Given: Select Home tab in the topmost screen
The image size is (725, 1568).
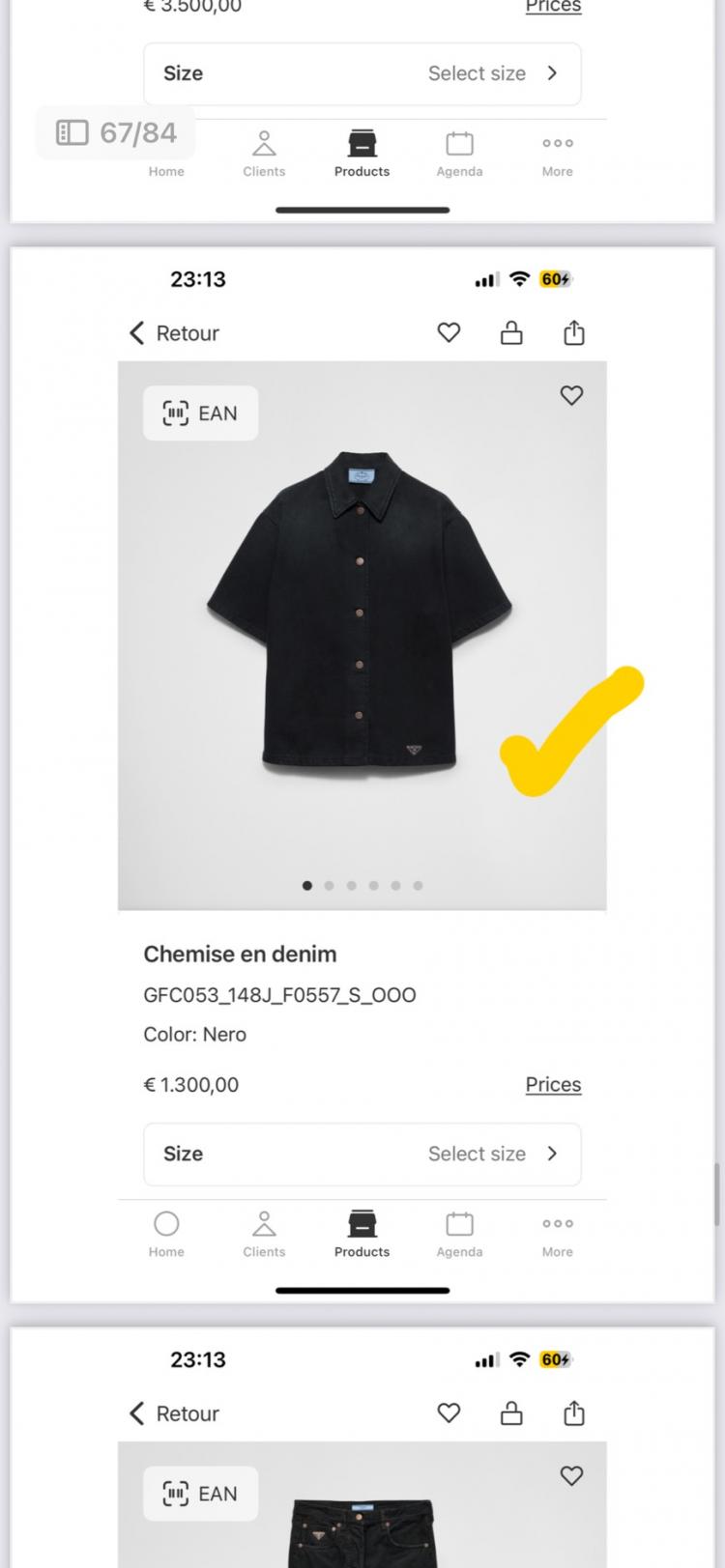Looking at the screenshot, I should [x=166, y=155].
